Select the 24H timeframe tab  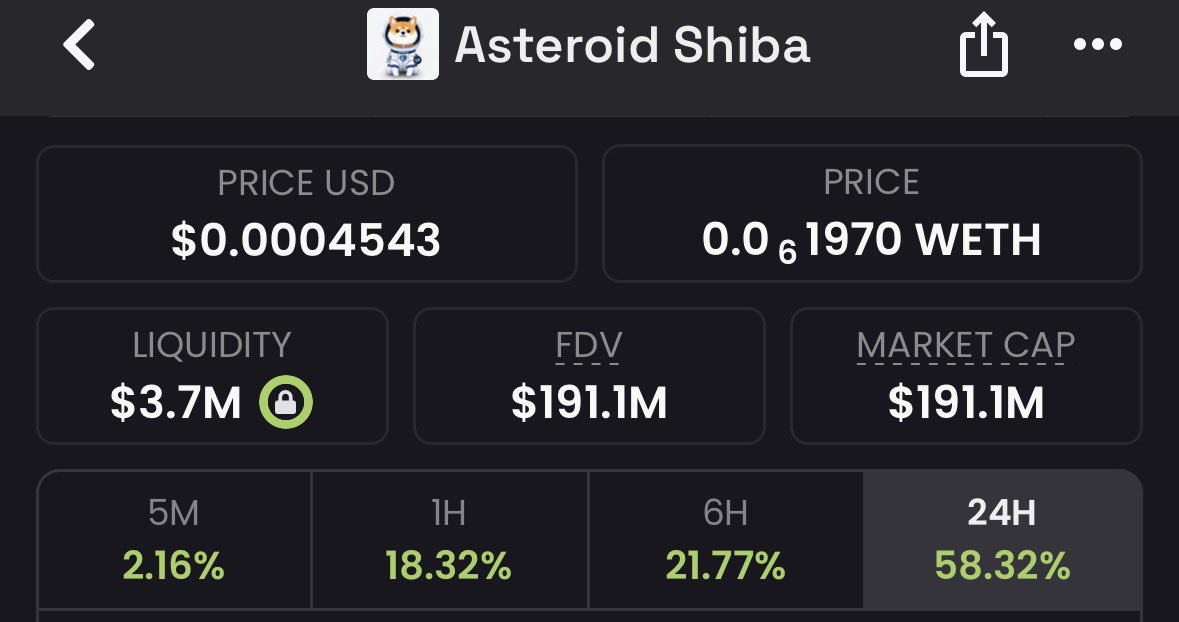coord(1002,540)
